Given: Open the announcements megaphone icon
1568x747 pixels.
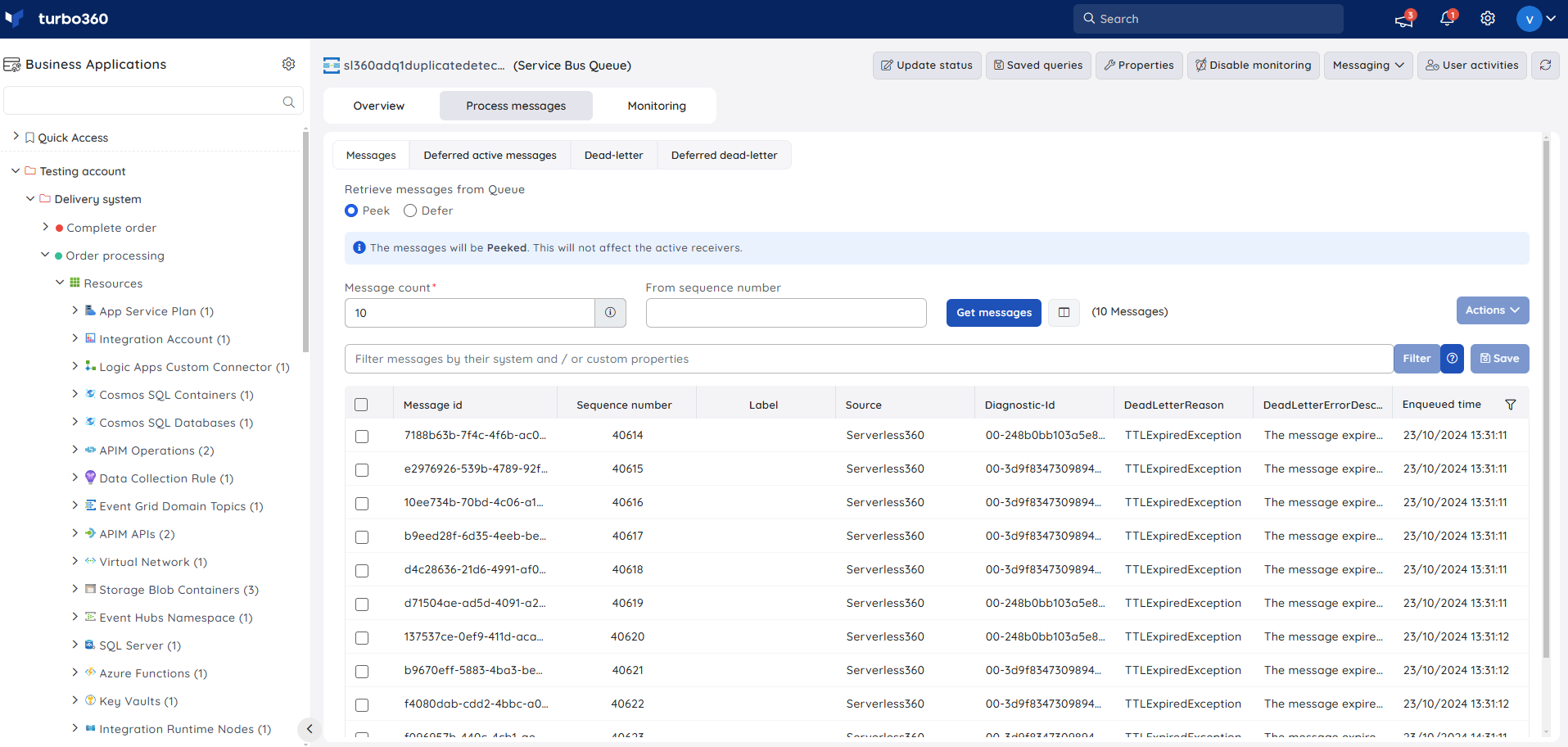Looking at the screenshot, I should [1403, 19].
